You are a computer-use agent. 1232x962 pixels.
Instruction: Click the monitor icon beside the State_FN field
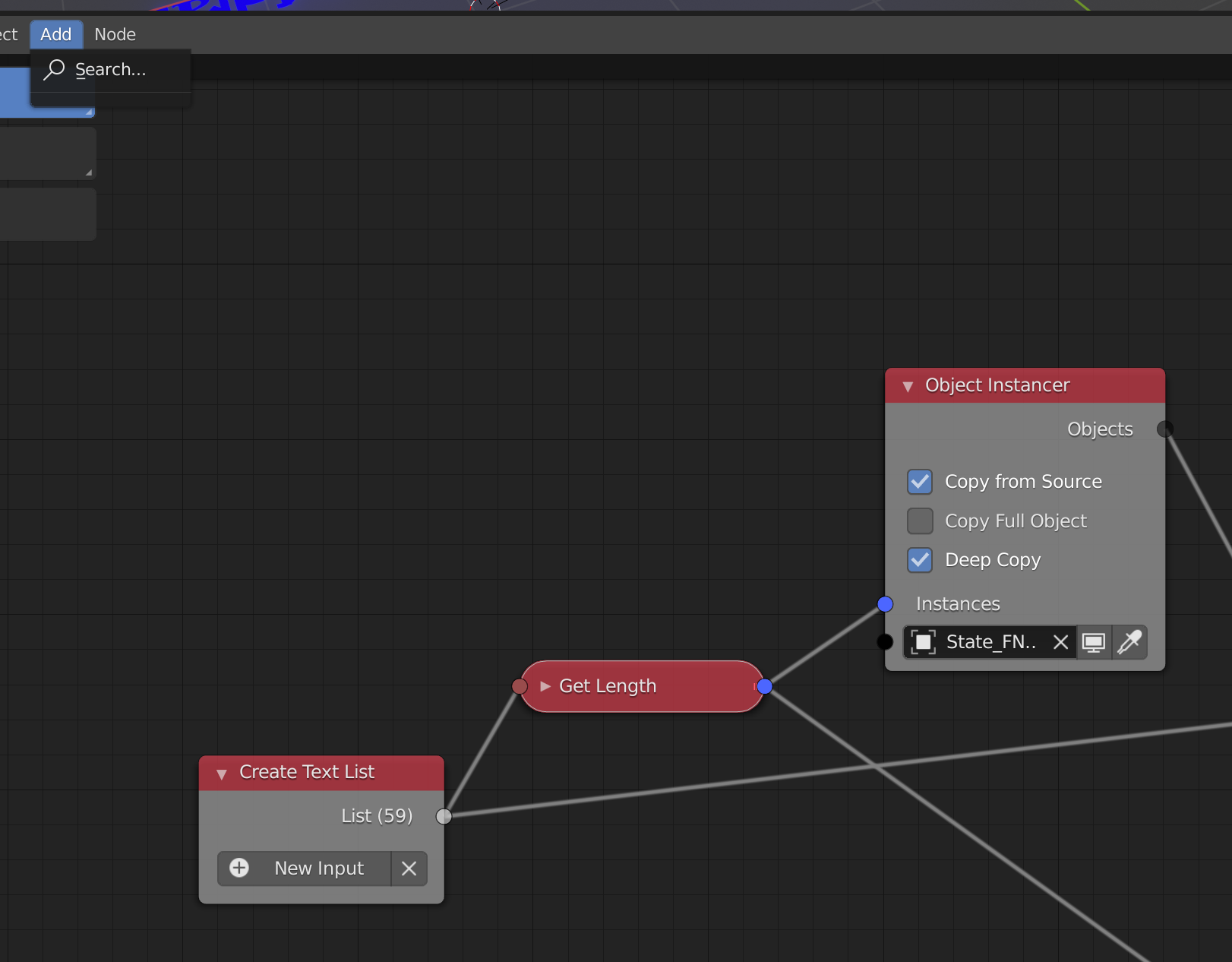tap(1094, 642)
